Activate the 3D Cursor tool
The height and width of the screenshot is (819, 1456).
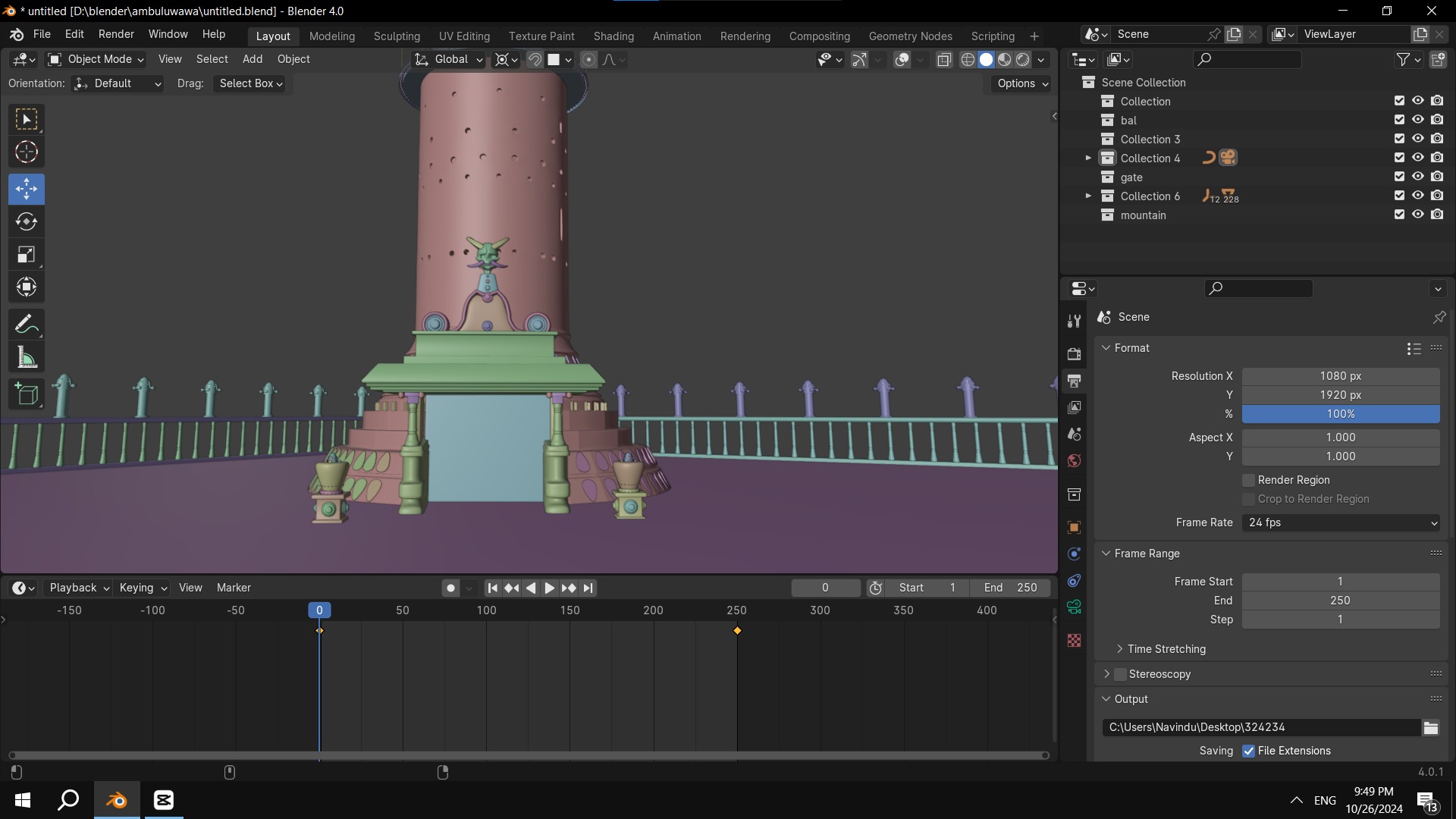coord(27,152)
